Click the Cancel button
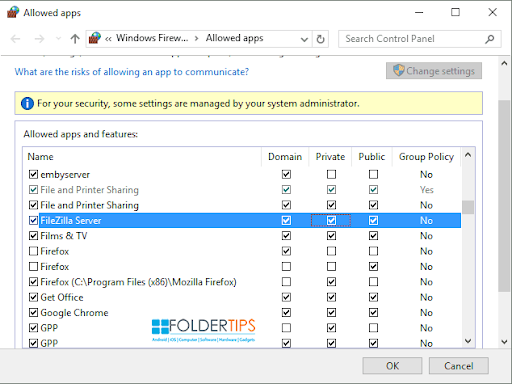Viewport: 512px width, 384px height. coord(459,366)
